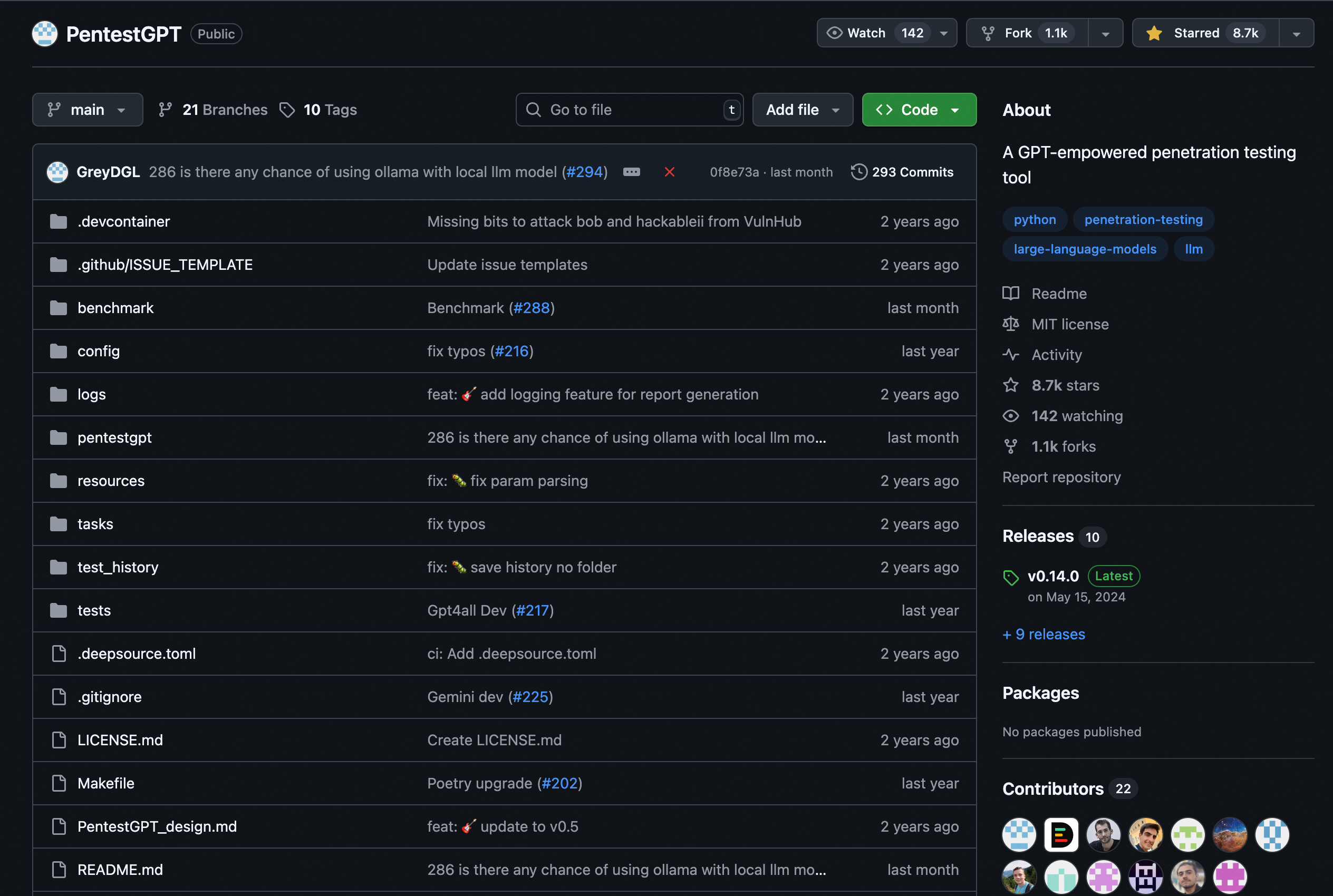Expand the green Code dropdown
Image resolution: width=1333 pixels, height=896 pixels.
pos(919,110)
